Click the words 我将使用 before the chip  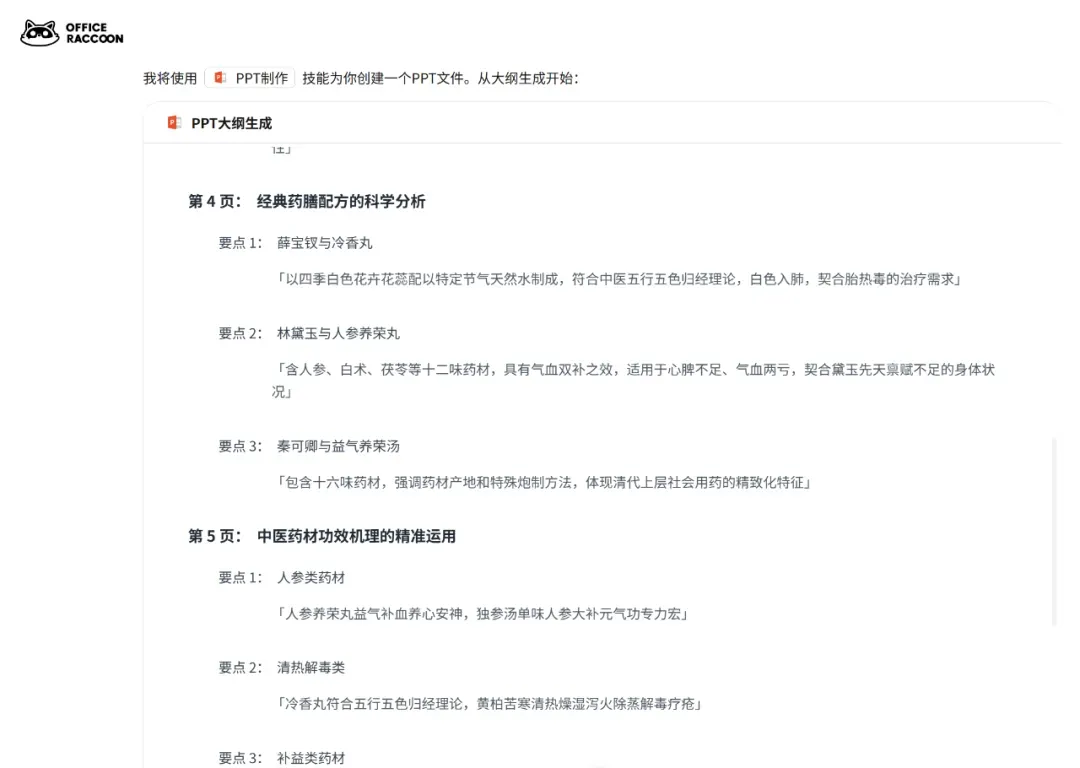click(170, 79)
